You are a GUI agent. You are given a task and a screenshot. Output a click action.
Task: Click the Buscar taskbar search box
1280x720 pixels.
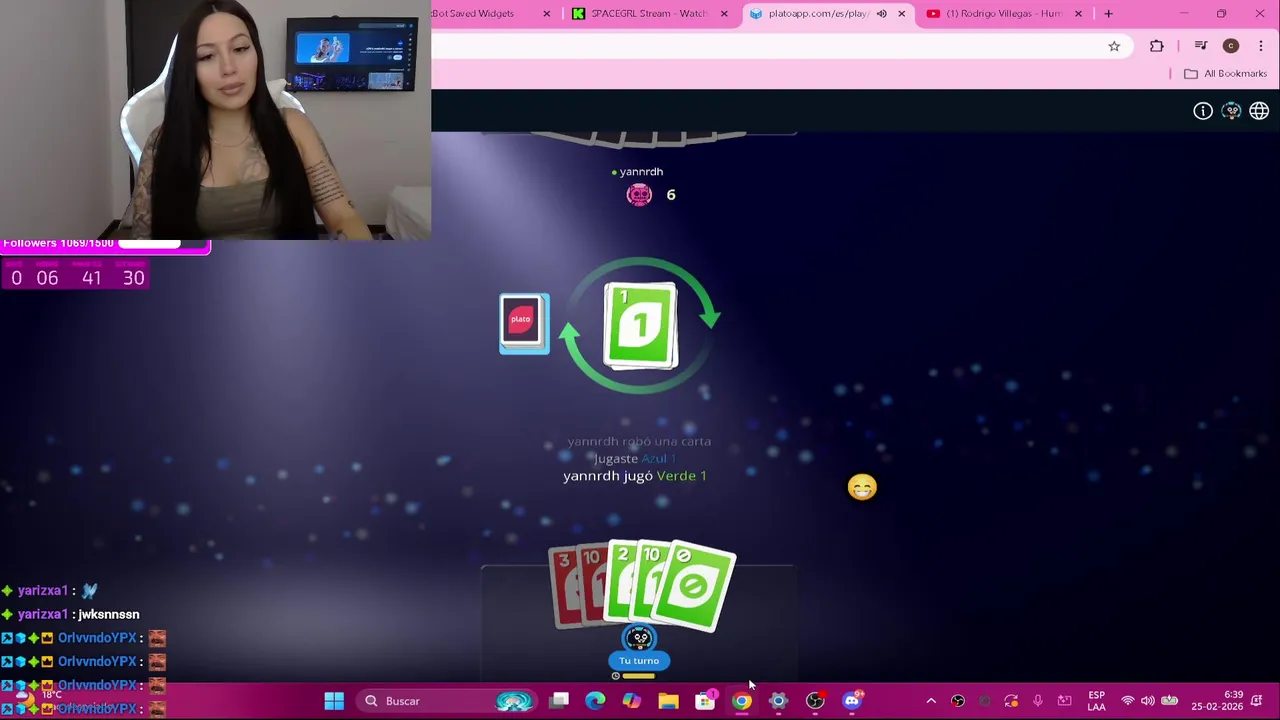point(445,701)
